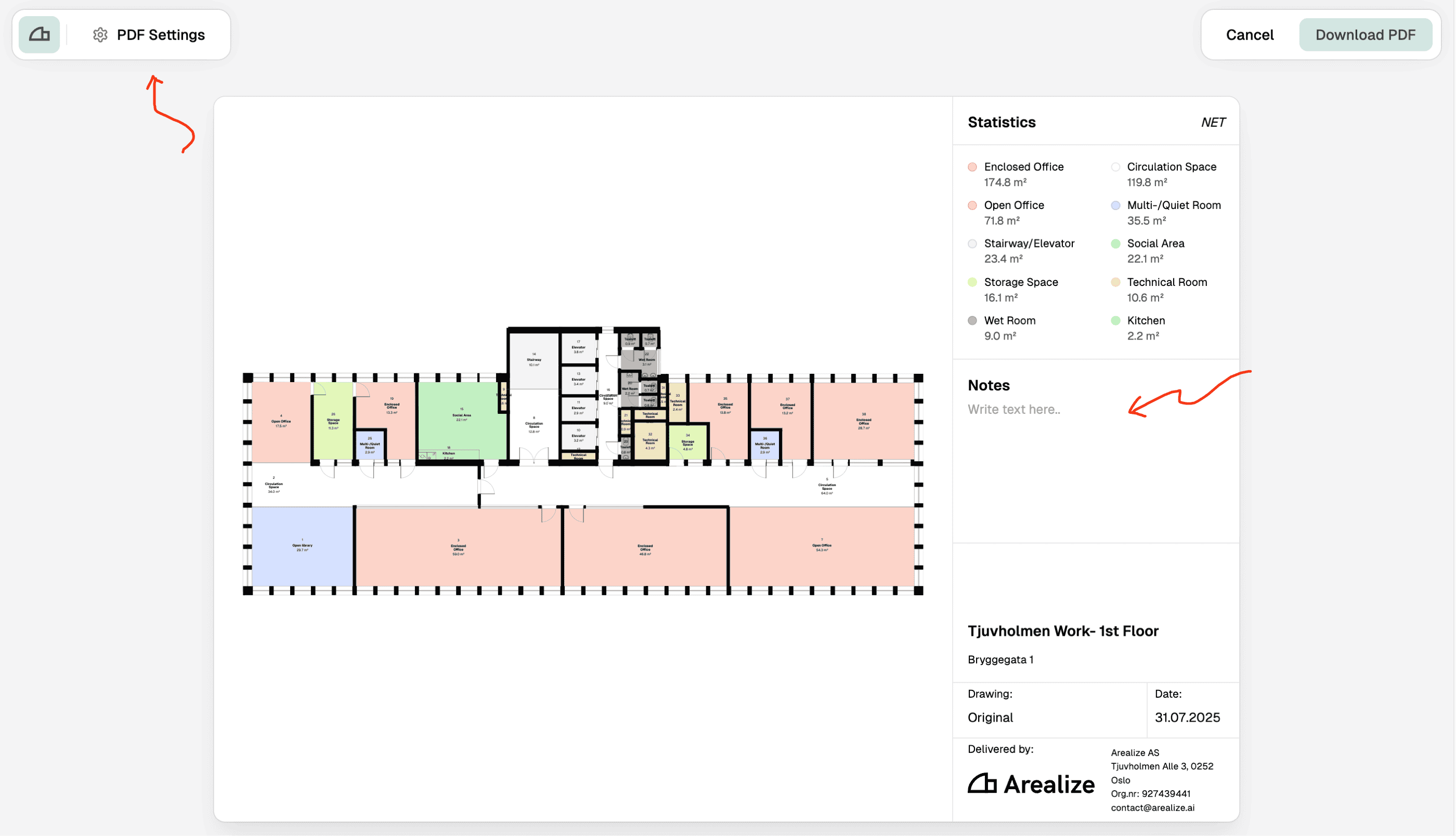This screenshot has width=1456, height=836.
Task: Cancel the PDF export
Action: point(1250,35)
